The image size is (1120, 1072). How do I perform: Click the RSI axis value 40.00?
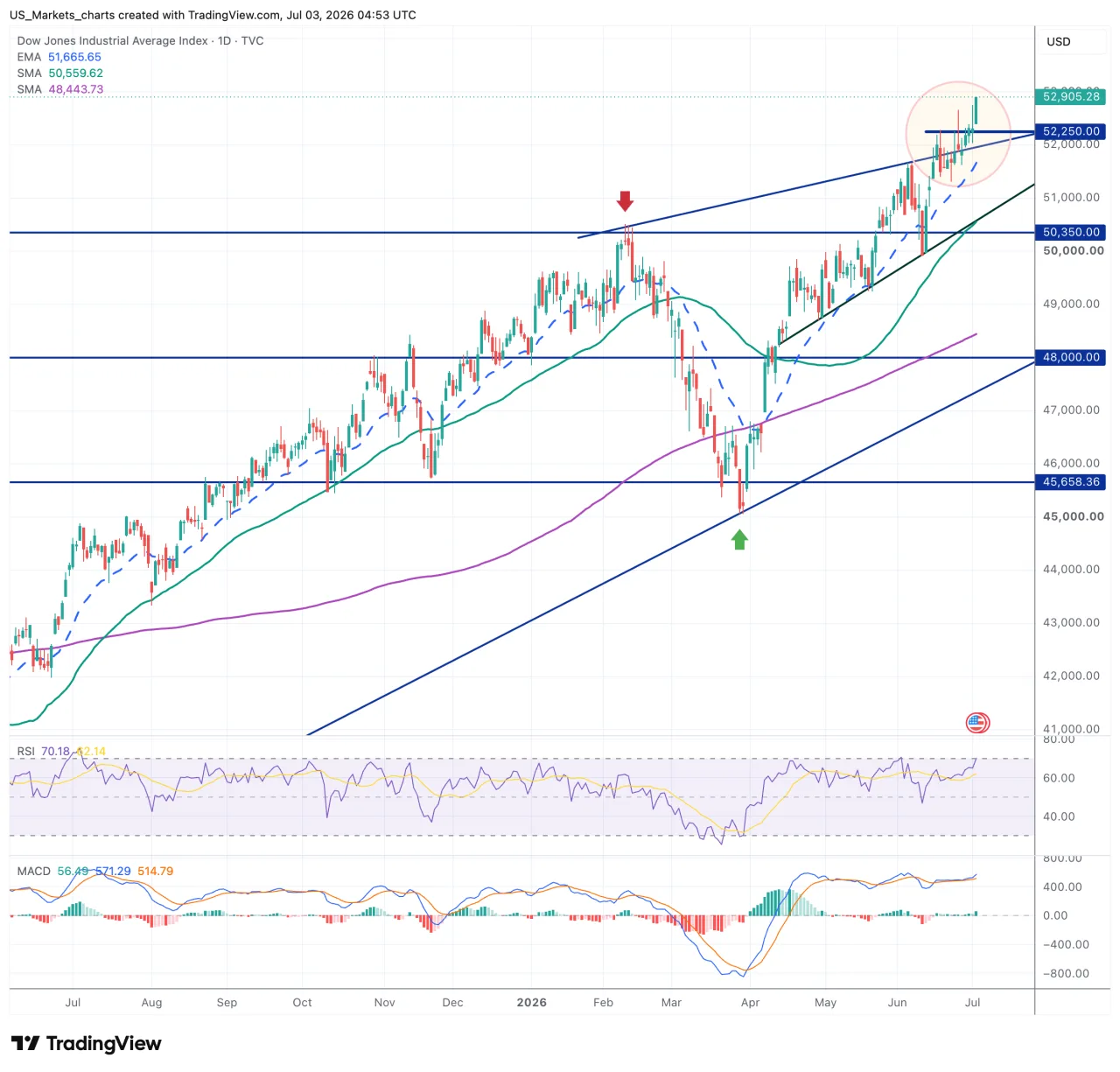pyautogui.click(x=1059, y=816)
